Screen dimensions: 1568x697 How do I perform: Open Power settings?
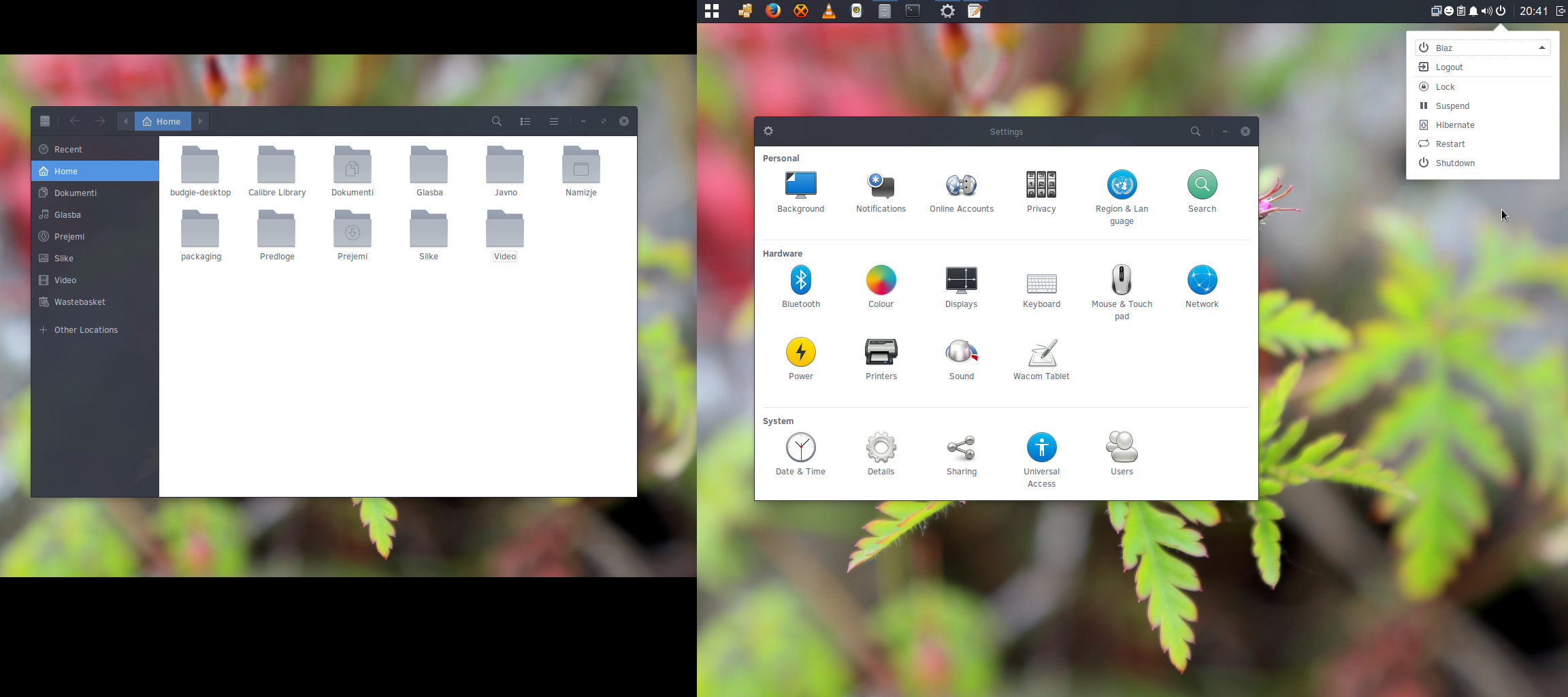(801, 359)
